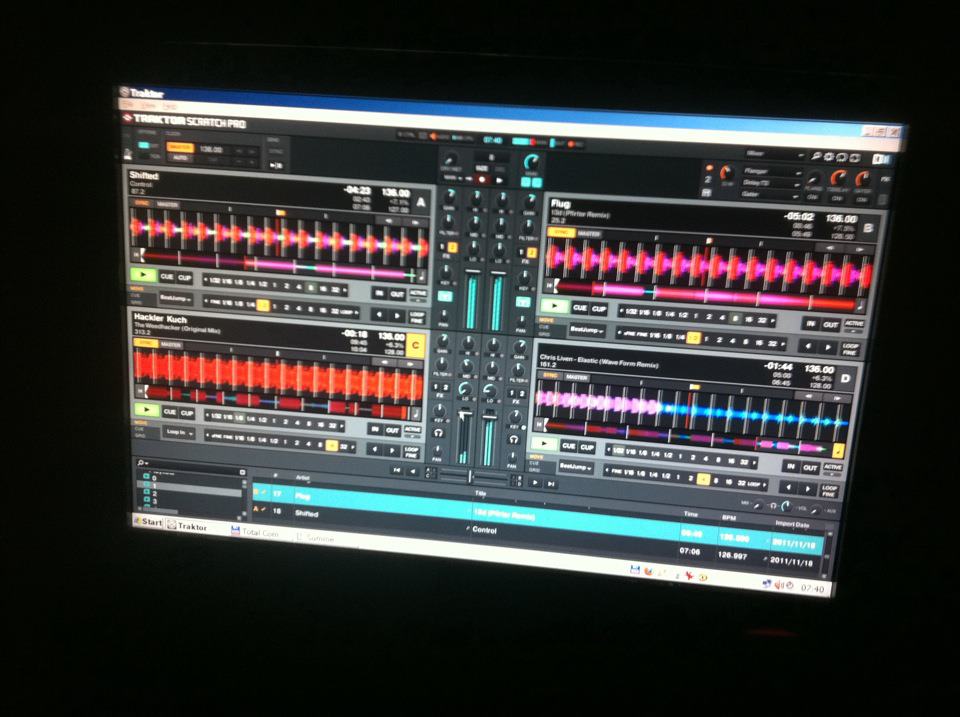Screen dimensions: 960x717
Task: Click Deck A note icon beside stripe
Action: (420, 276)
